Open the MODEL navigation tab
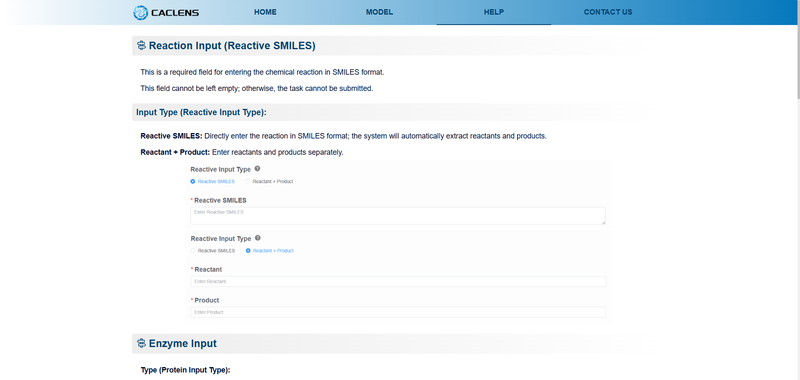Image resolution: width=800 pixels, height=380 pixels. [x=380, y=12]
